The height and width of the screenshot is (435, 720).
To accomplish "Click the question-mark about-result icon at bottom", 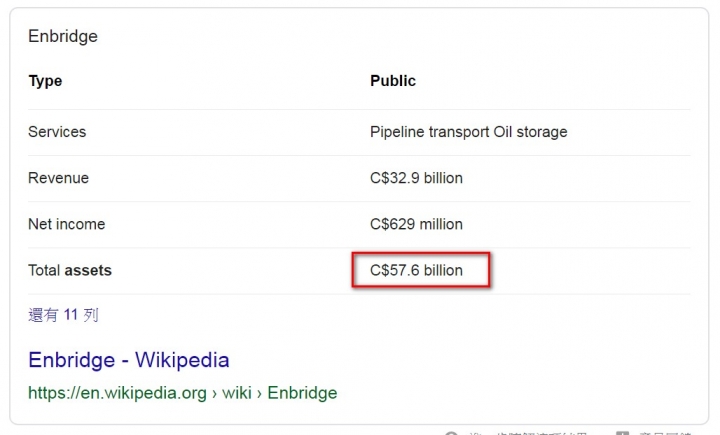I will [x=451, y=433].
